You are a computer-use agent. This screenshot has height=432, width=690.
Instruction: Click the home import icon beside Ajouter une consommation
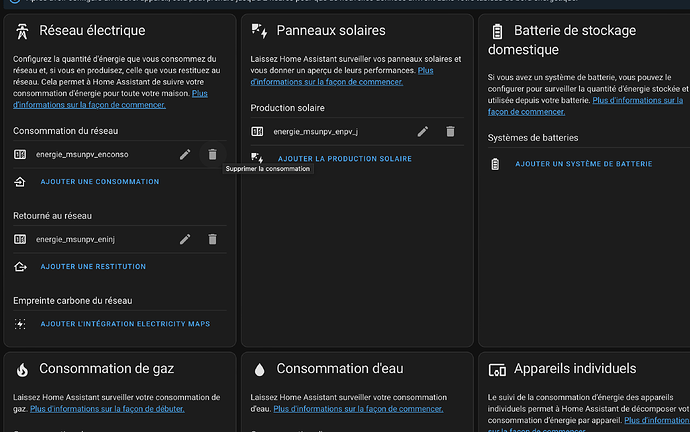tap(20, 182)
